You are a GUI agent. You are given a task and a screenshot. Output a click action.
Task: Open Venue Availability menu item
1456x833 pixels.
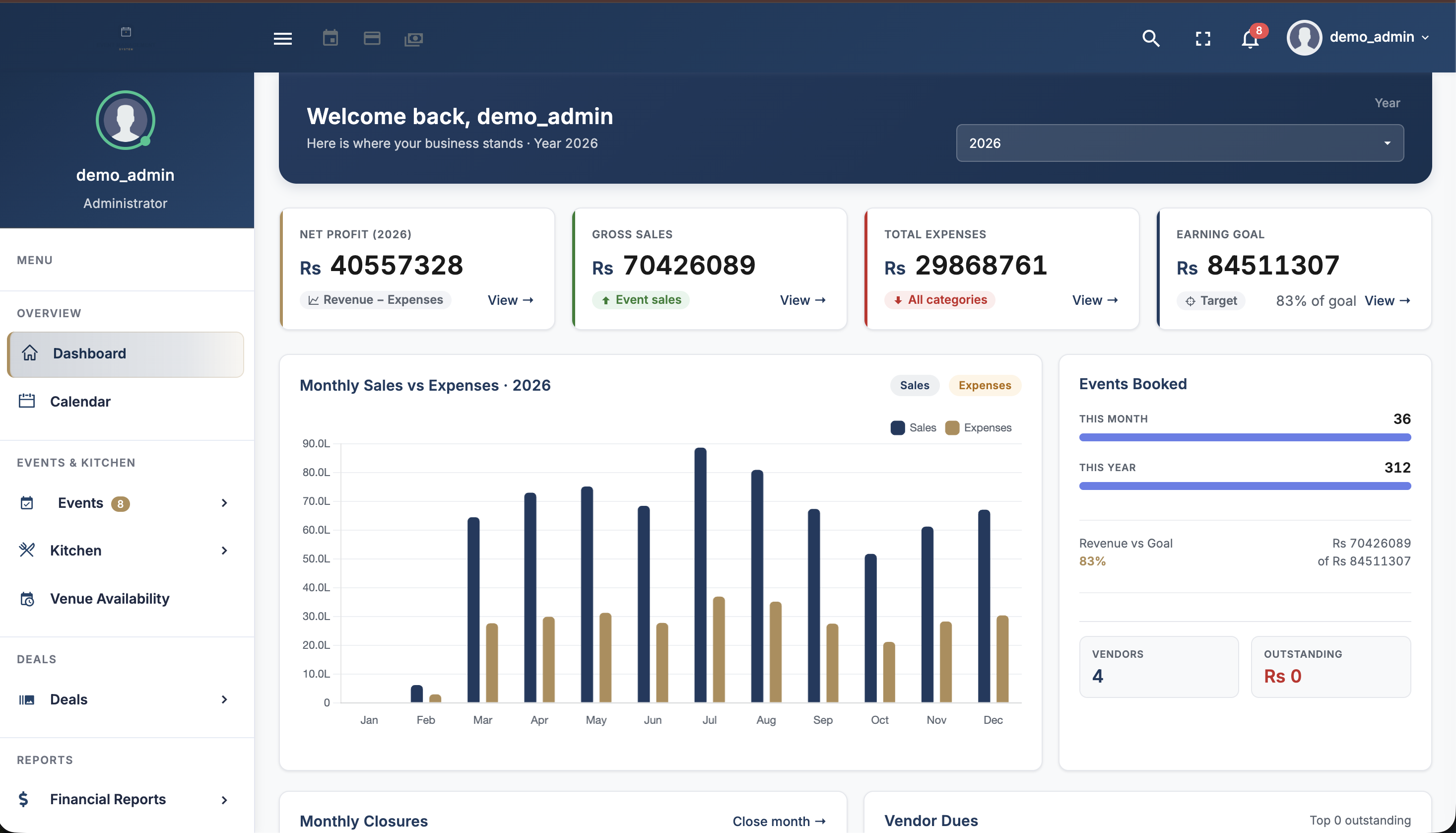pyautogui.click(x=125, y=598)
